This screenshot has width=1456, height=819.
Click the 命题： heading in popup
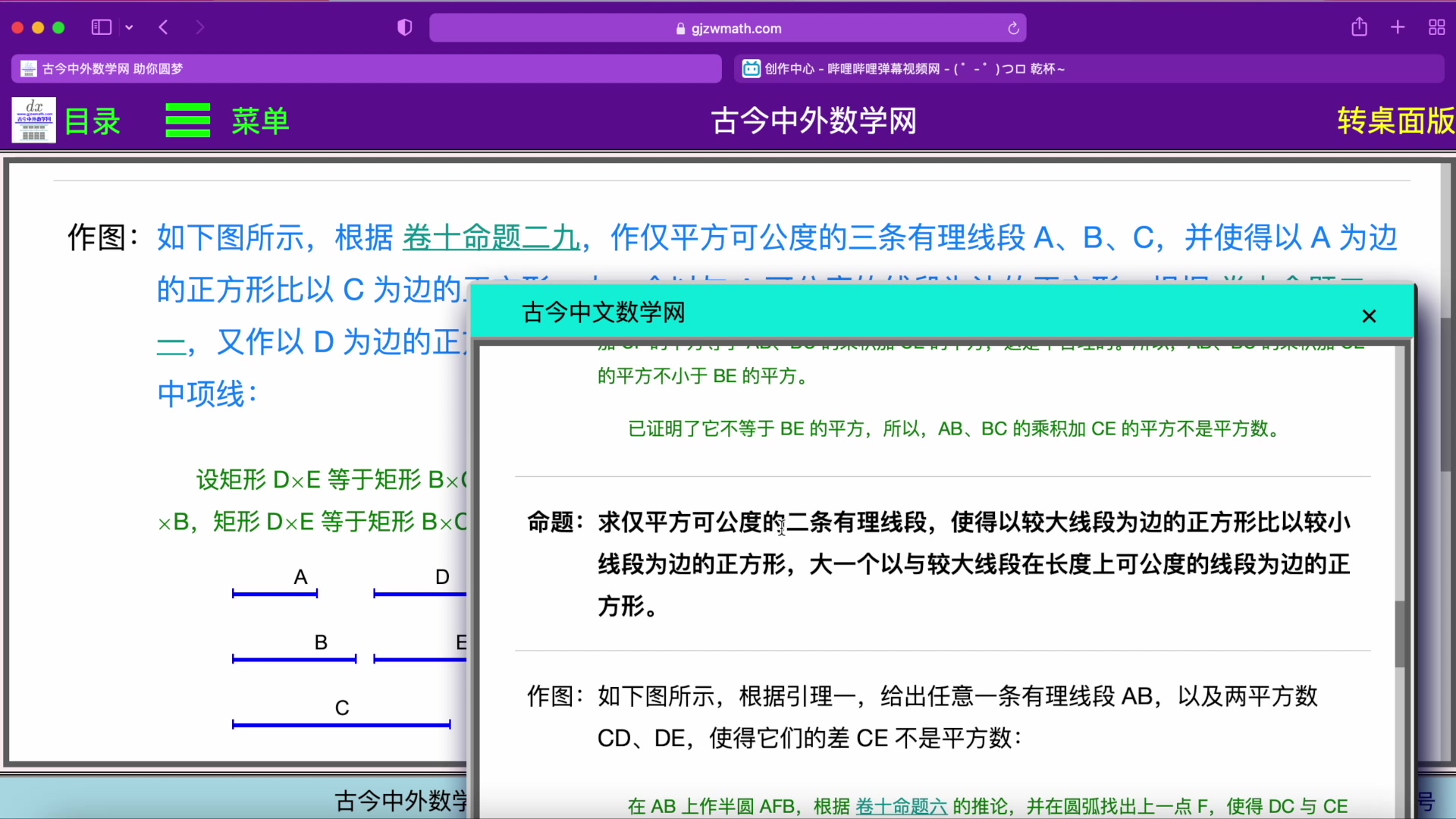556,522
